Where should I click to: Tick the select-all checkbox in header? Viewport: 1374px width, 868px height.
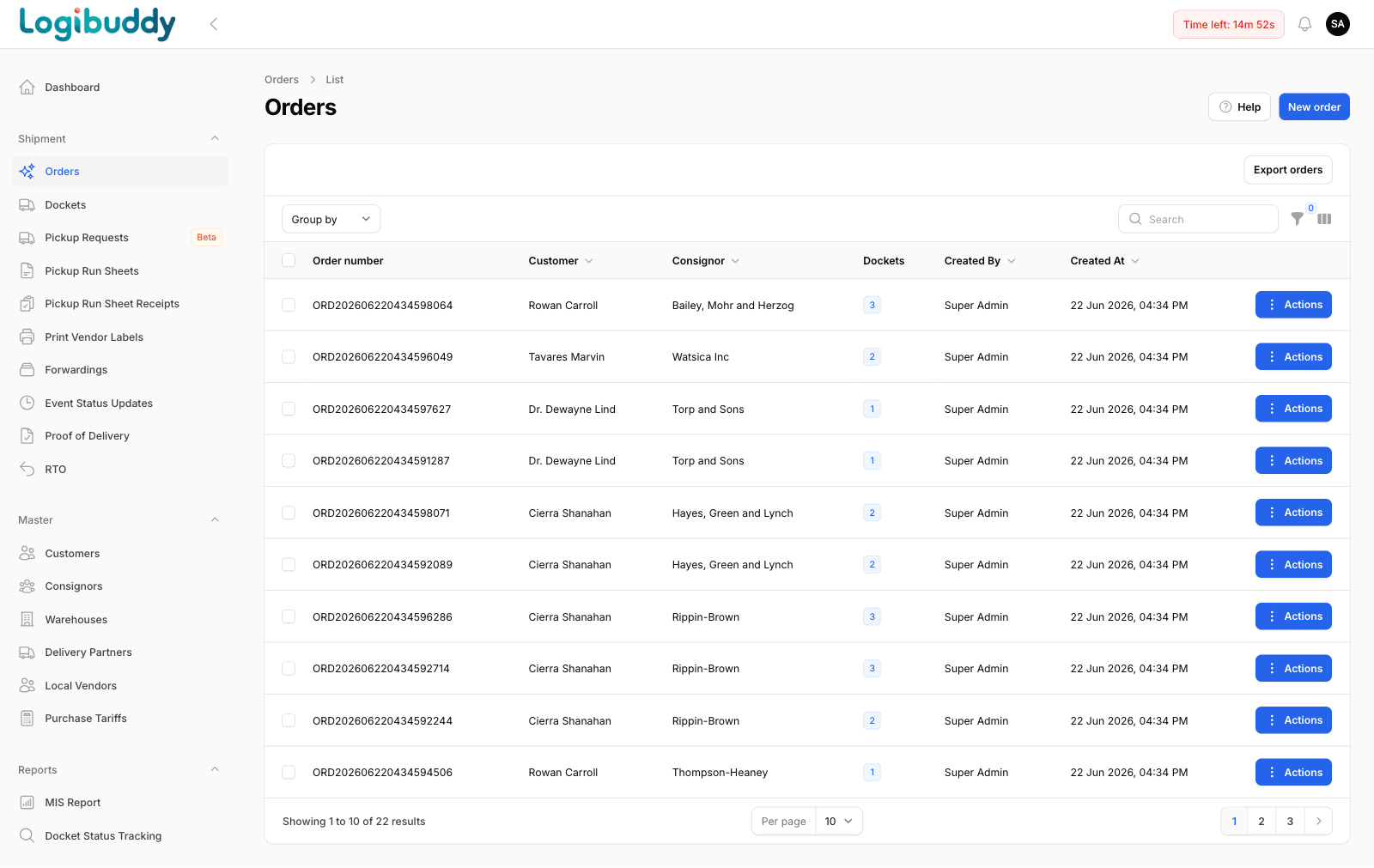(289, 260)
